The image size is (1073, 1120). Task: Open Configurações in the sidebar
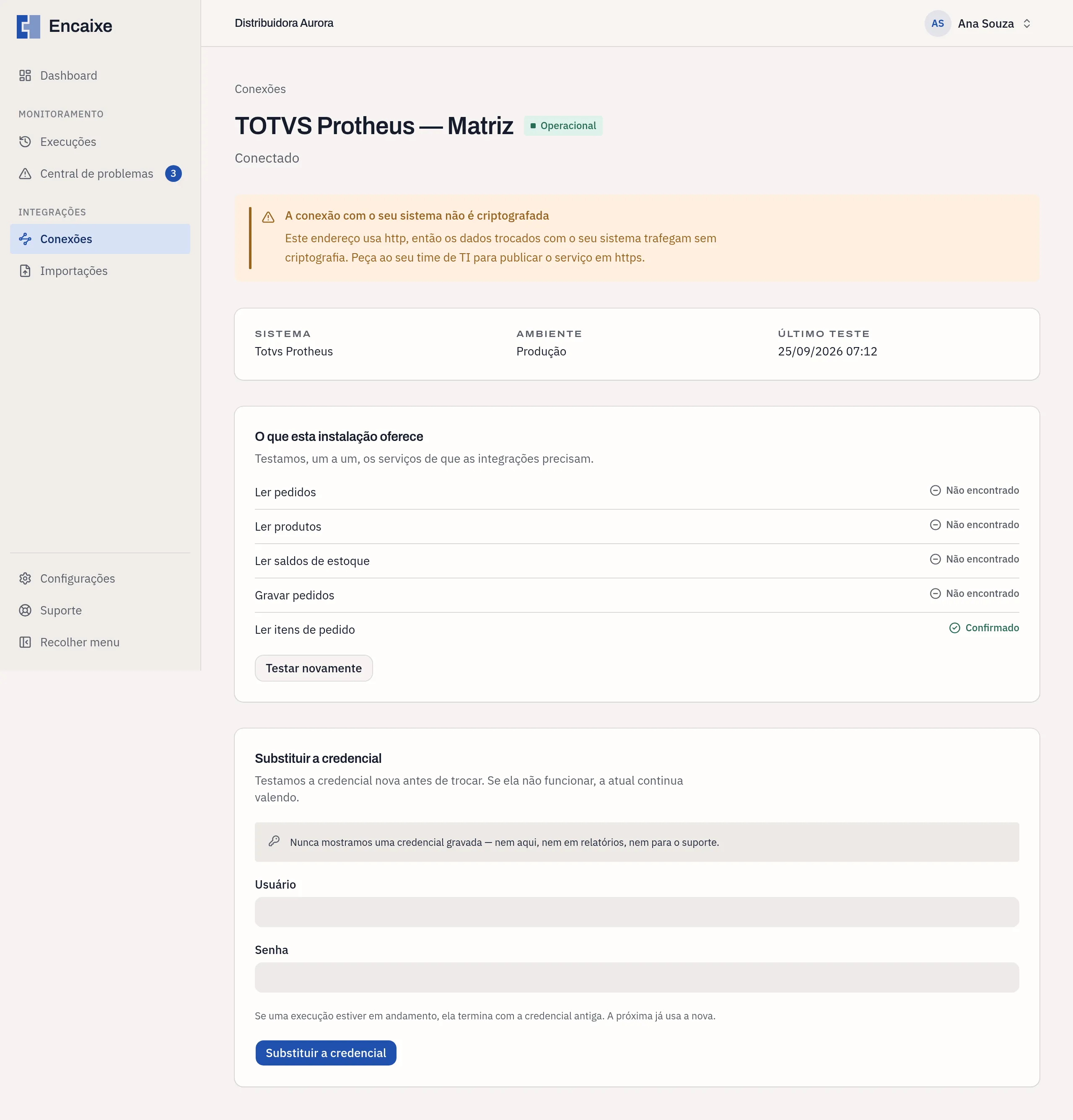100,578
